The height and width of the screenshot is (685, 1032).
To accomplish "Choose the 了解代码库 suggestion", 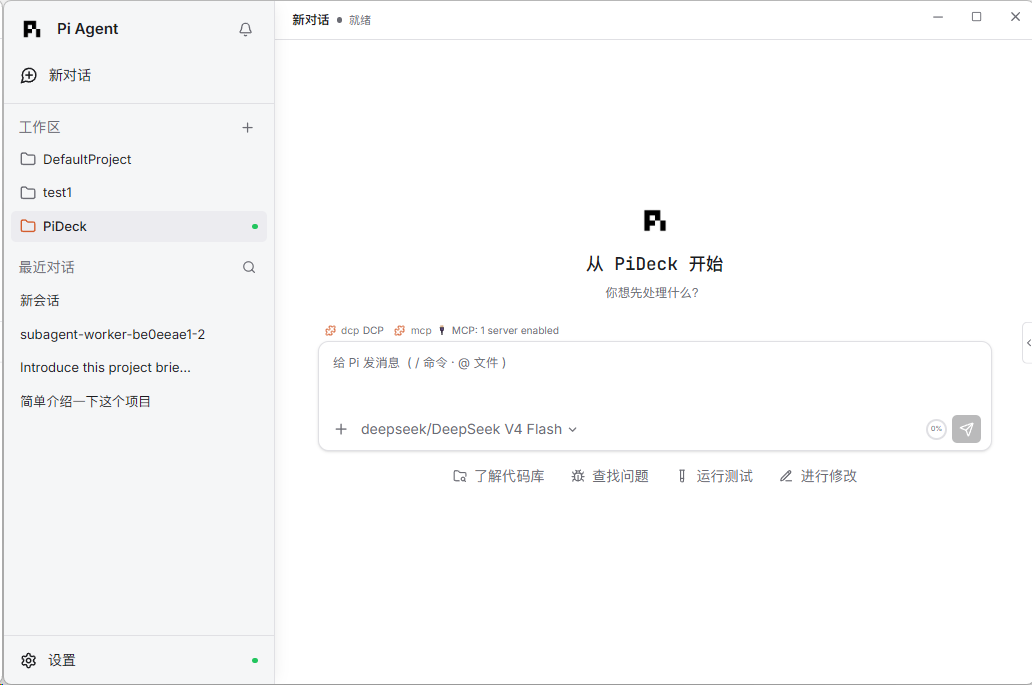I will (x=499, y=476).
